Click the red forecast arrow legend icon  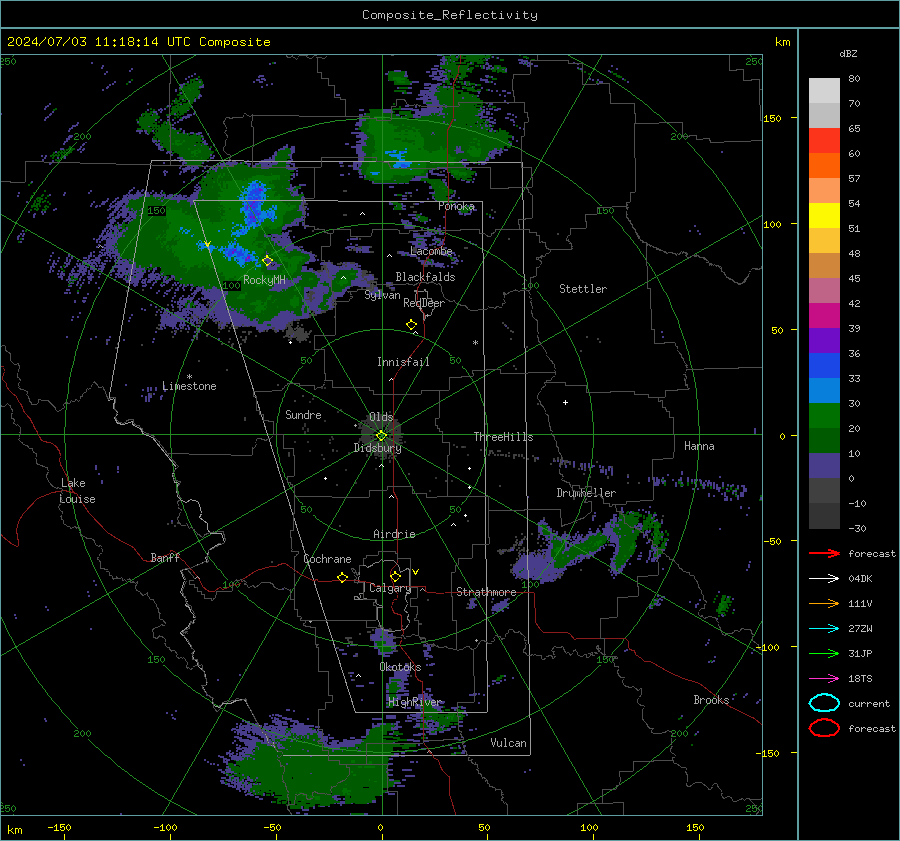click(x=824, y=553)
